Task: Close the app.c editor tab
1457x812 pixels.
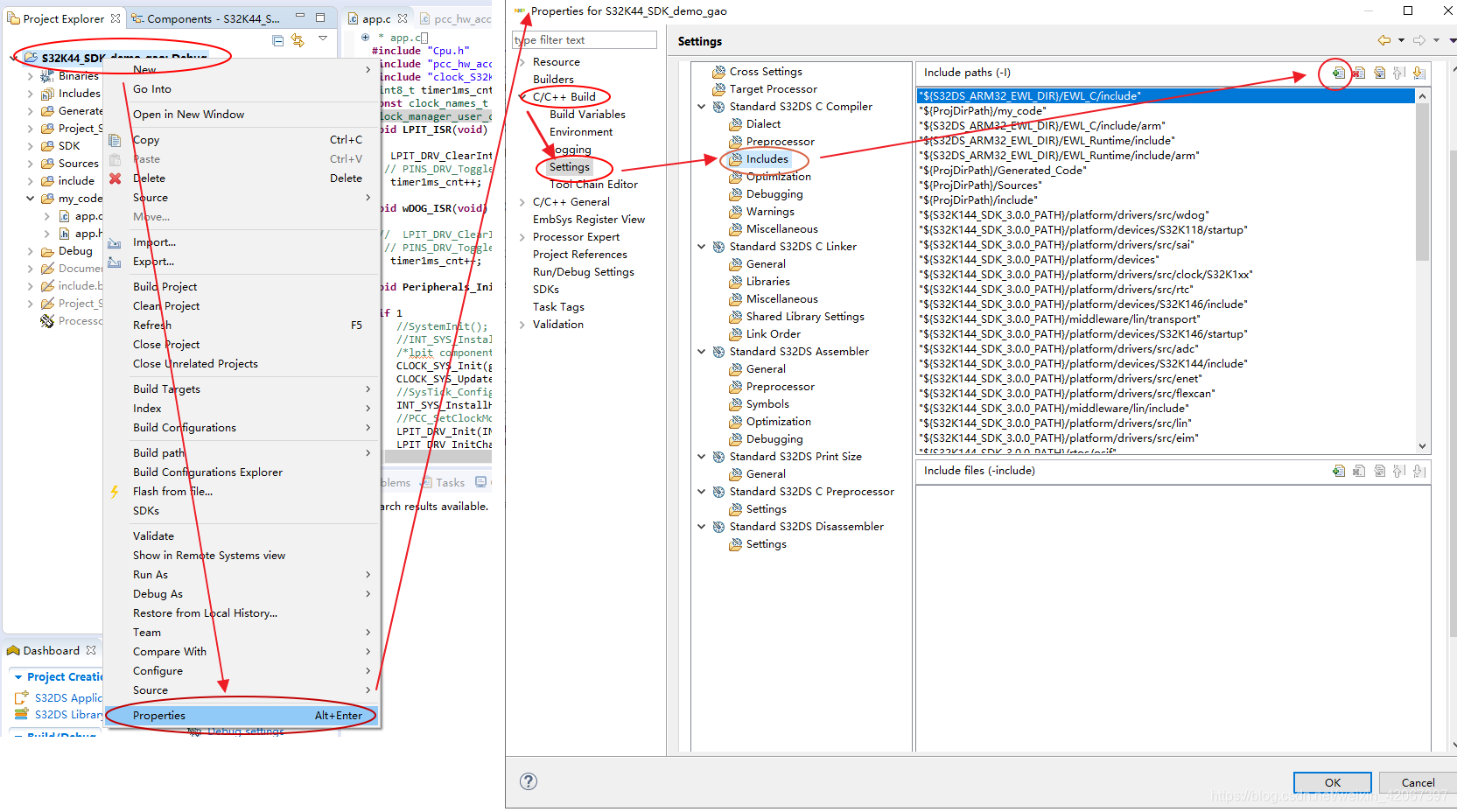Action: (403, 18)
